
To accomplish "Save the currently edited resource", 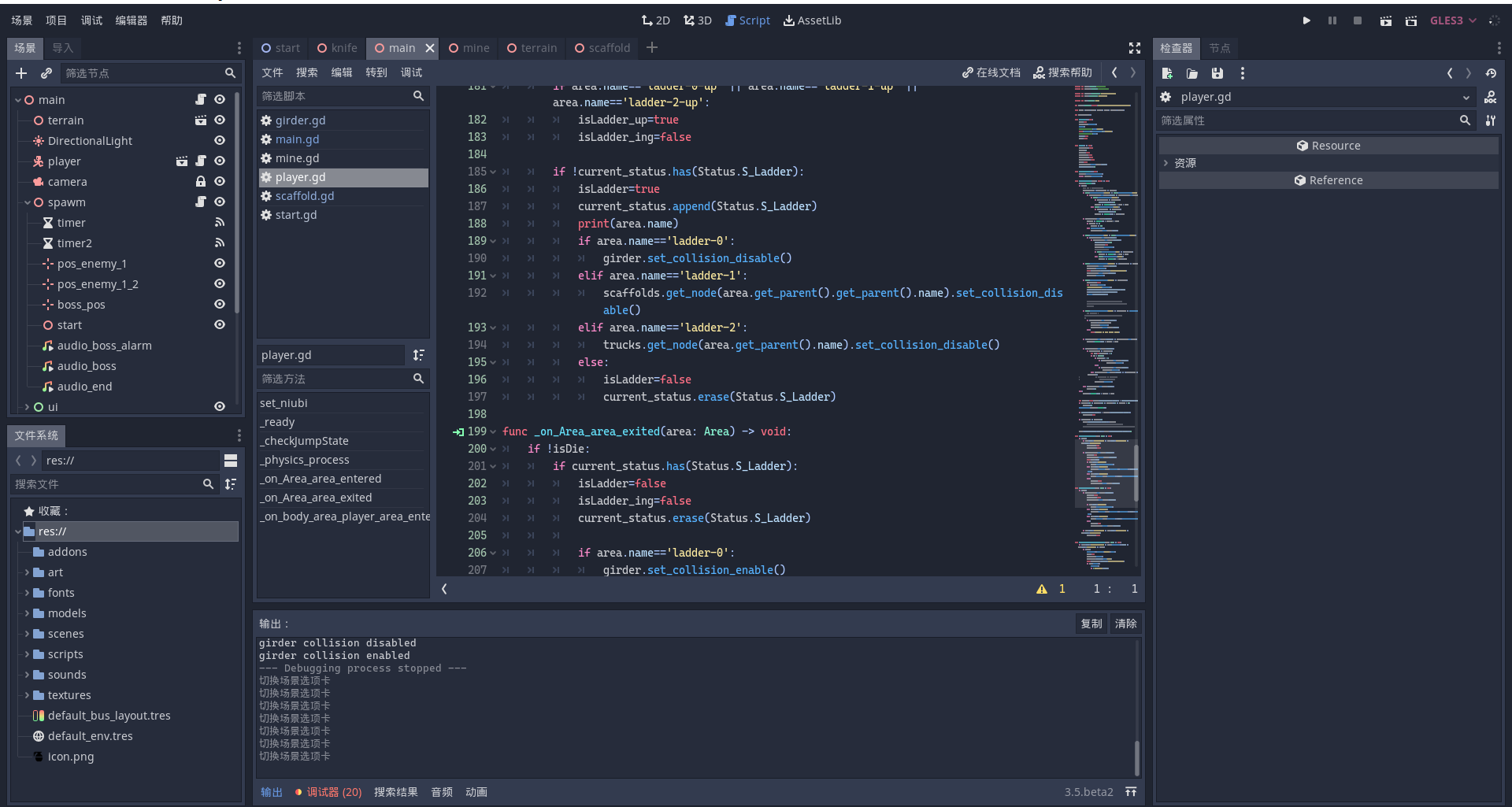I will (1217, 73).
